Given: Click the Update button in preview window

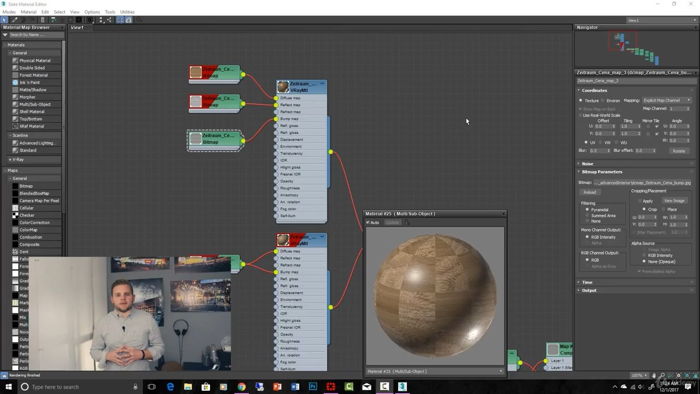Looking at the screenshot, I should click(x=392, y=222).
